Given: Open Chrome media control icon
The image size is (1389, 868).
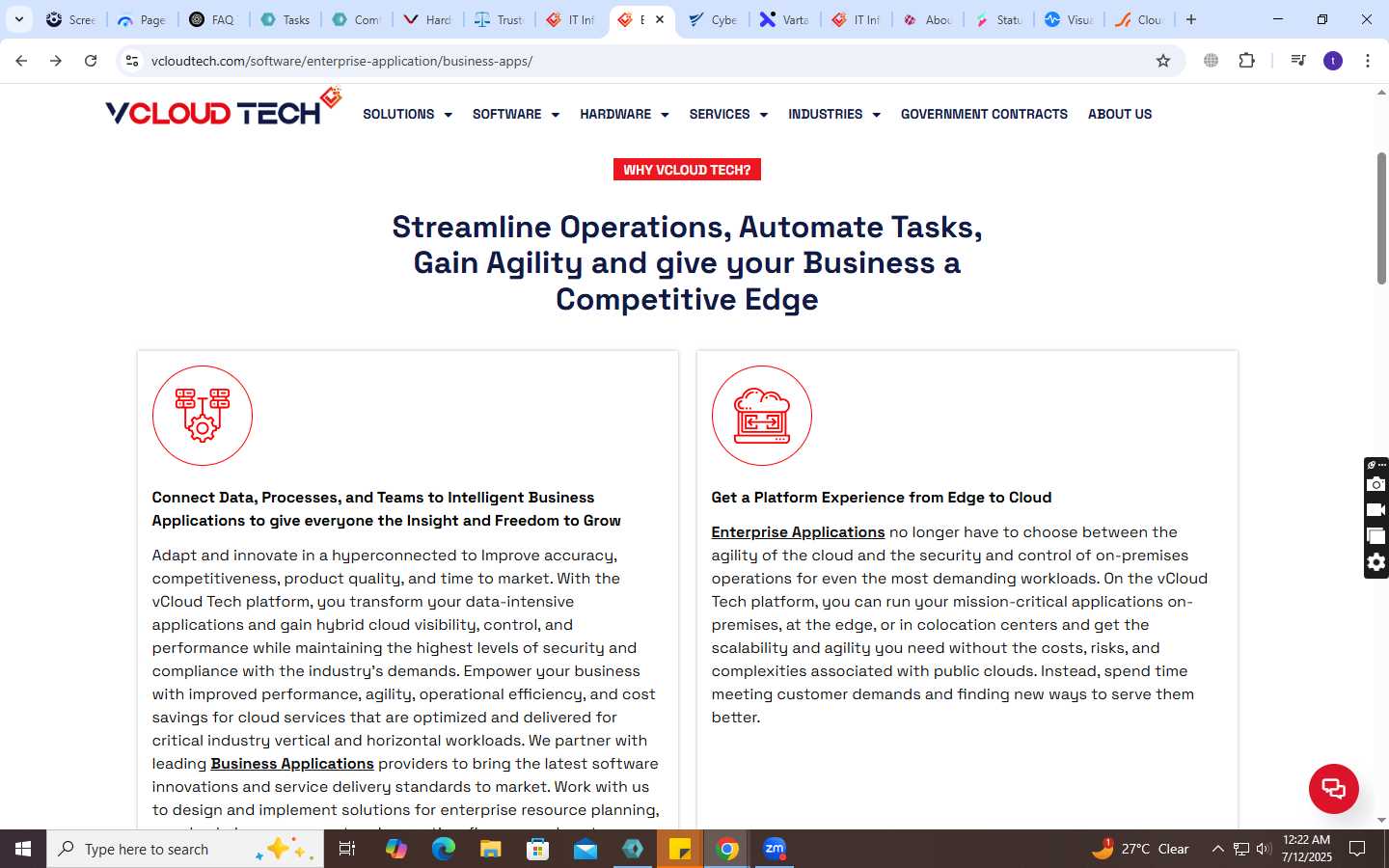Looking at the screenshot, I should click(x=1298, y=61).
